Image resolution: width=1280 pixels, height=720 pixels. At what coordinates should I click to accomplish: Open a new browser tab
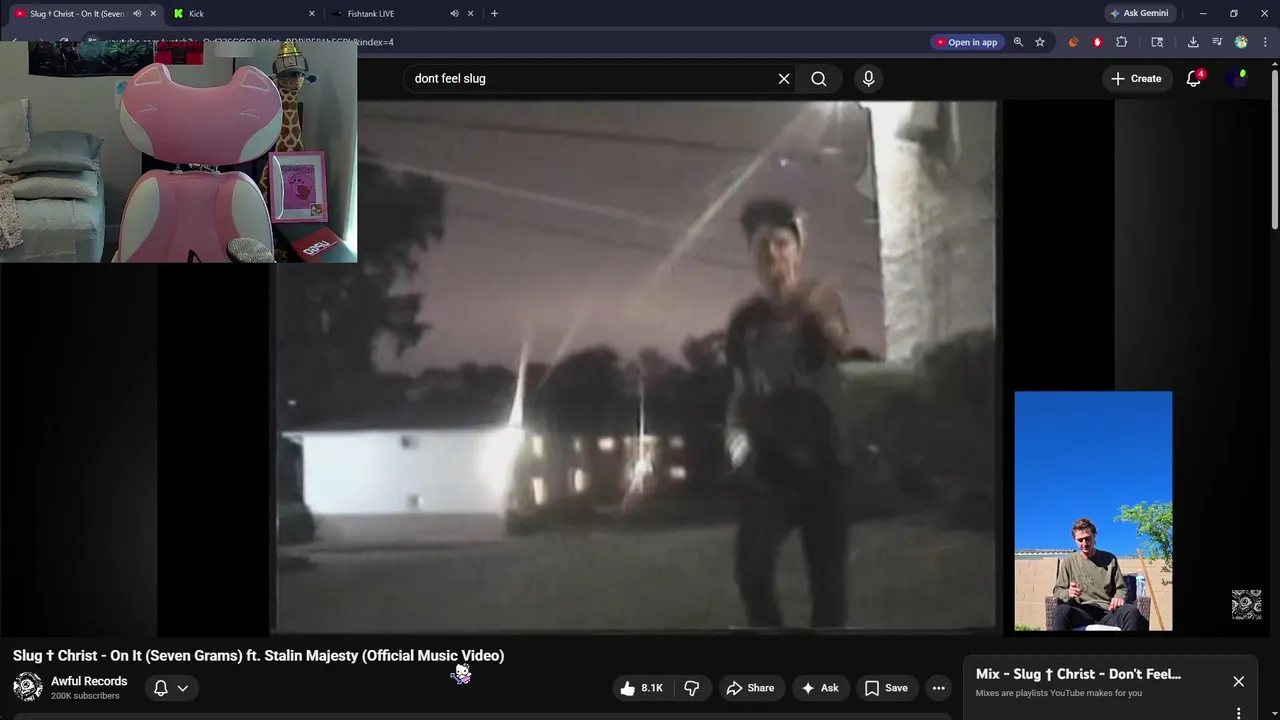coord(494,14)
